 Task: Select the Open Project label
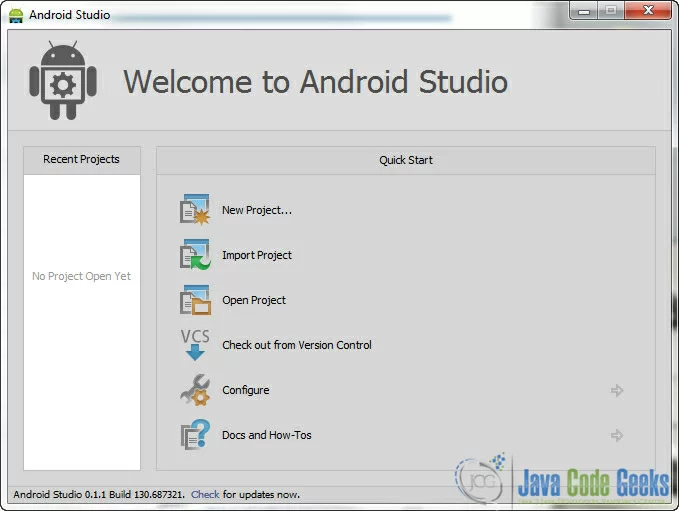pos(254,300)
